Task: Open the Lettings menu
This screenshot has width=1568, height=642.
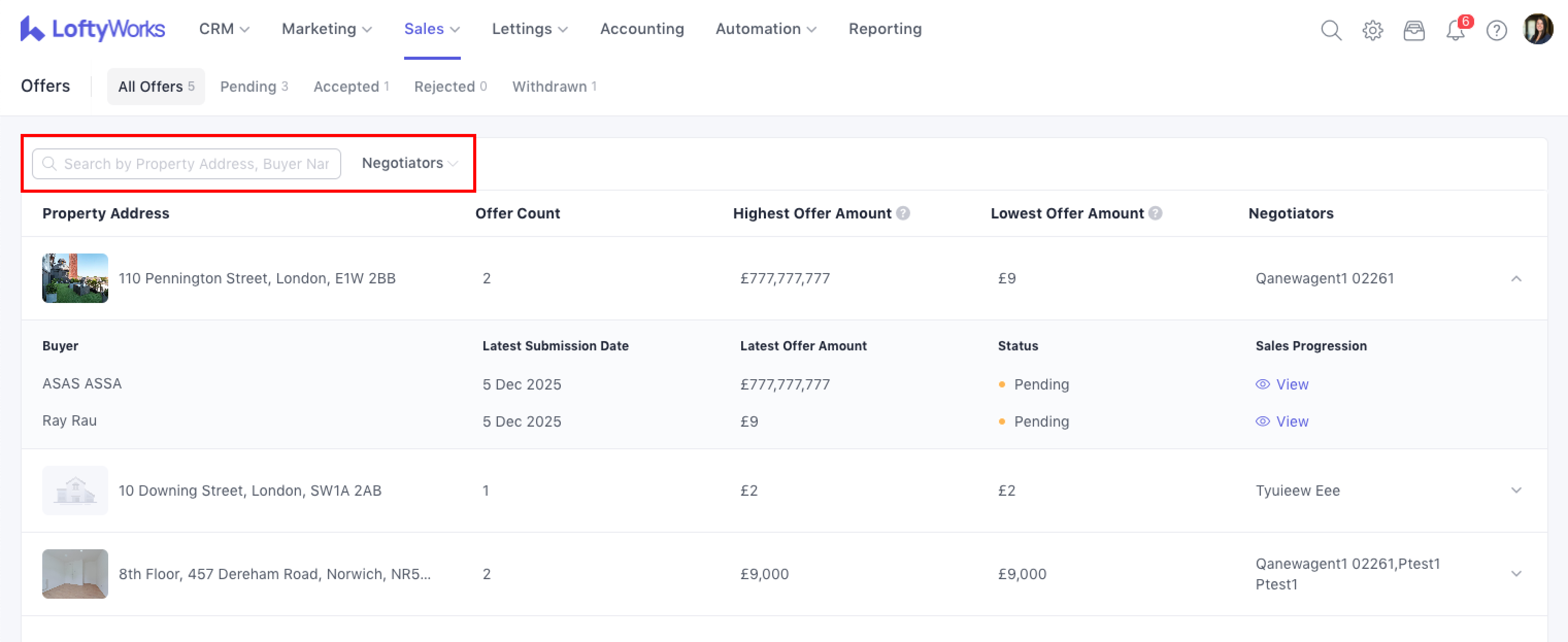Action: [529, 29]
